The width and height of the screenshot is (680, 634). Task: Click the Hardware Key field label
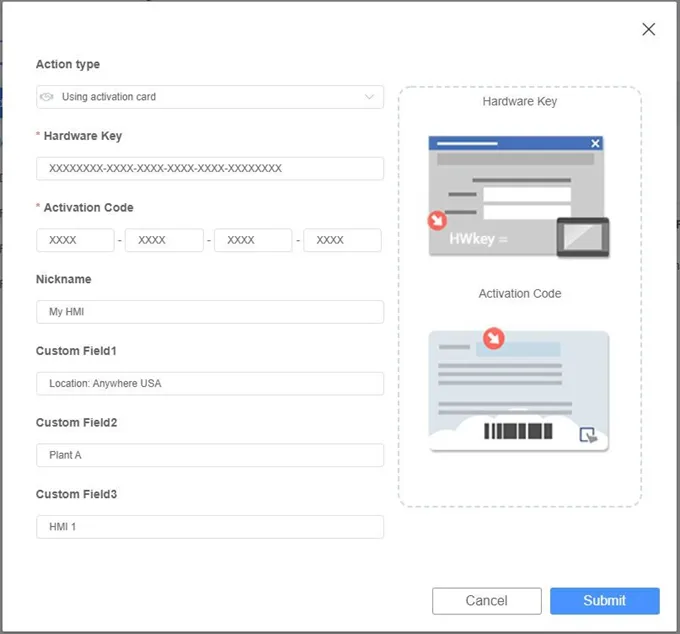83,136
